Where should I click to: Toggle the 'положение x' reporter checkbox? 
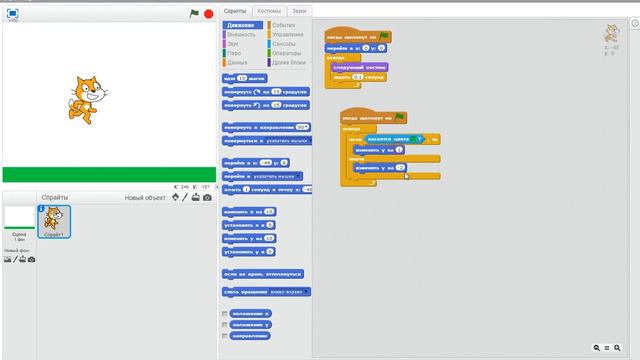pyautogui.click(x=224, y=313)
